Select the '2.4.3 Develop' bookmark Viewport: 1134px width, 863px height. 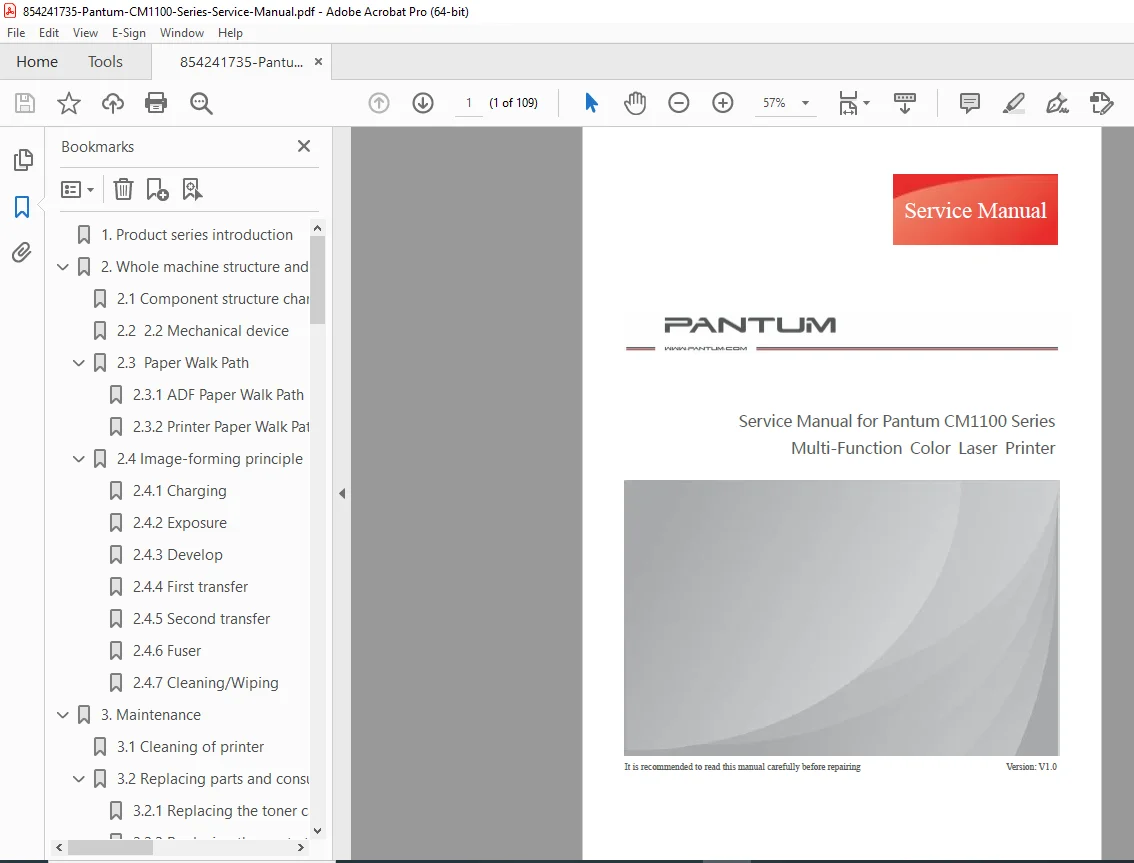pos(177,555)
